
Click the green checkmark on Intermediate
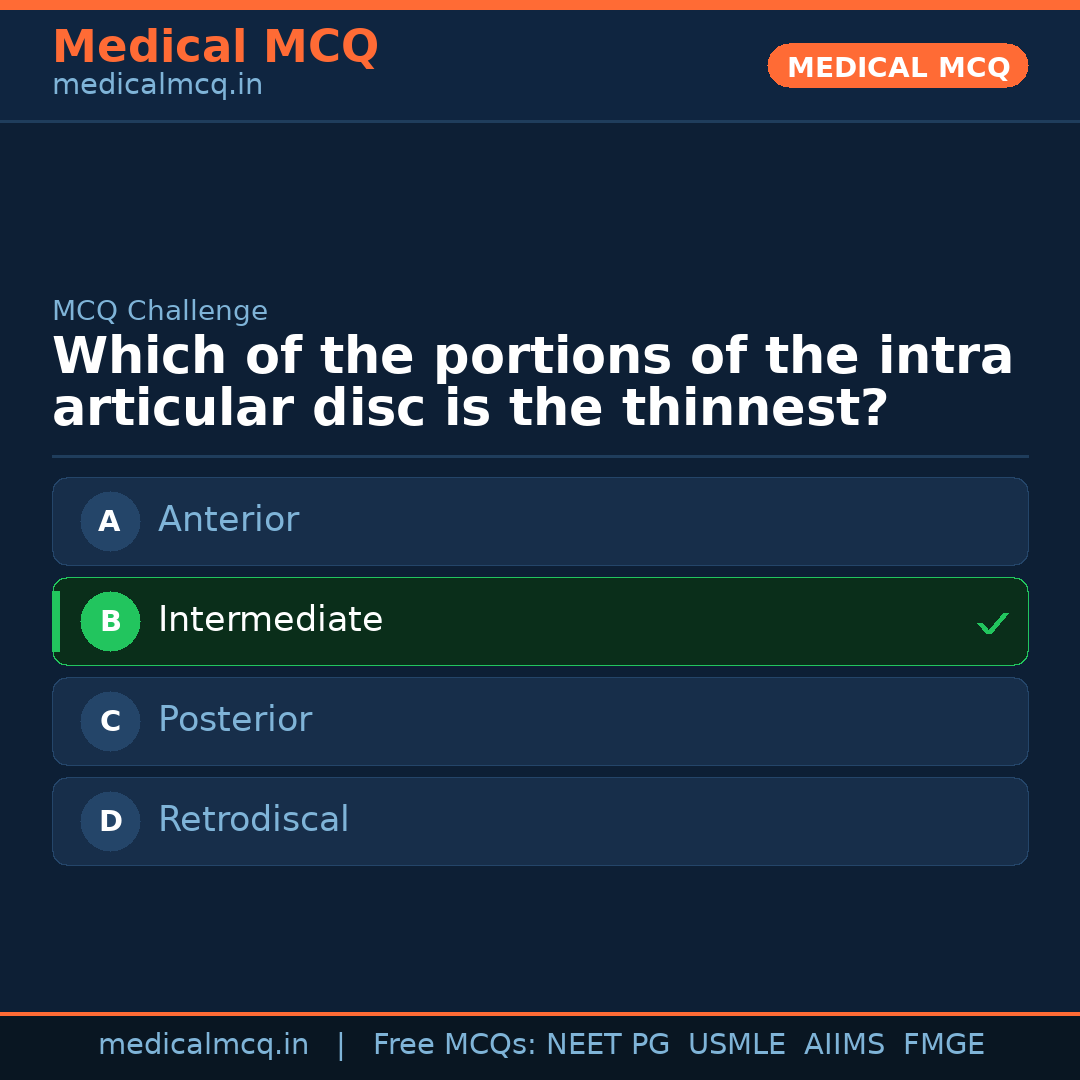click(x=993, y=623)
